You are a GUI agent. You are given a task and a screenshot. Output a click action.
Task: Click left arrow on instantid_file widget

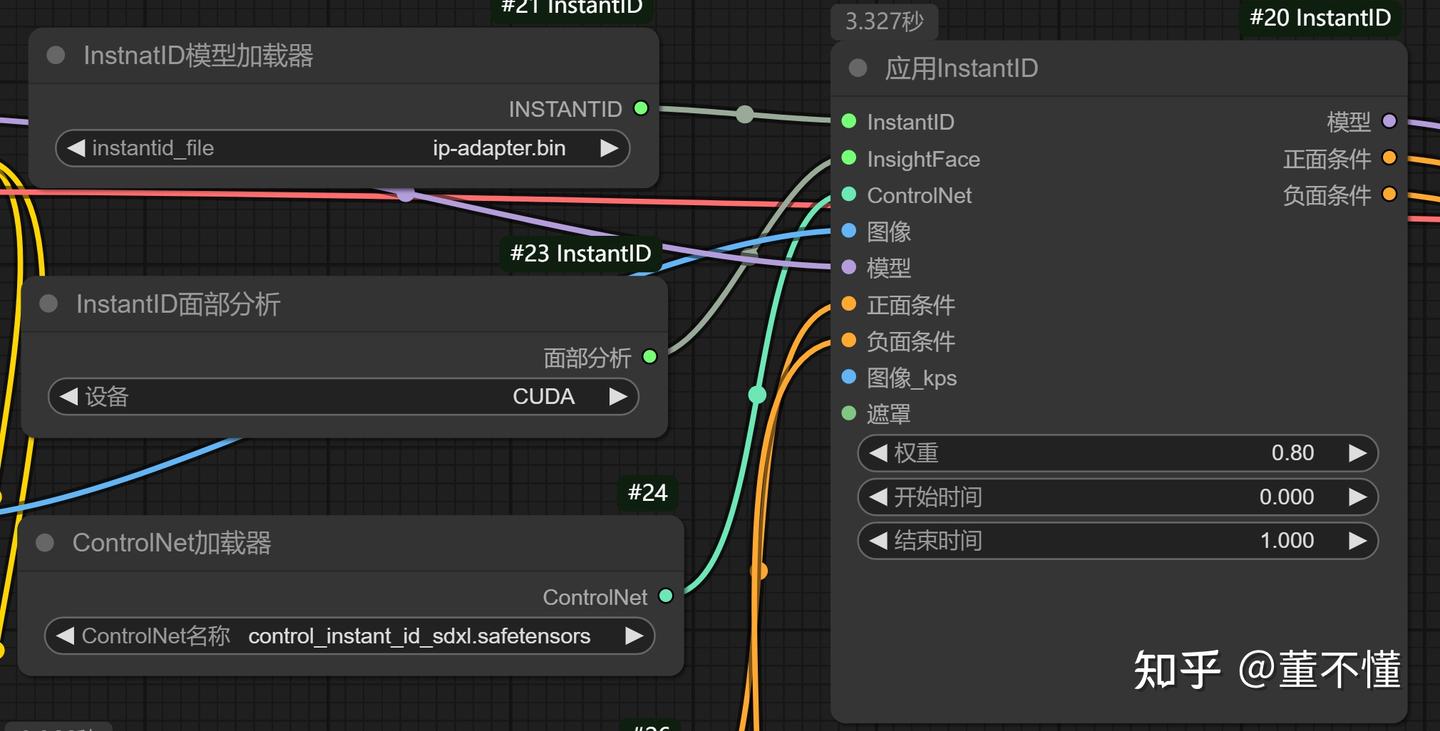[x=77, y=148]
